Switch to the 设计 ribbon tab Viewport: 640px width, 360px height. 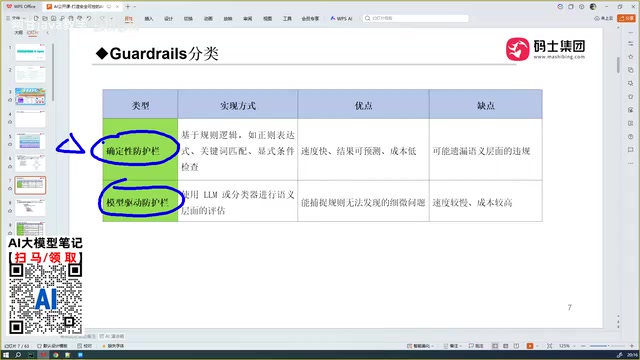tap(168, 19)
